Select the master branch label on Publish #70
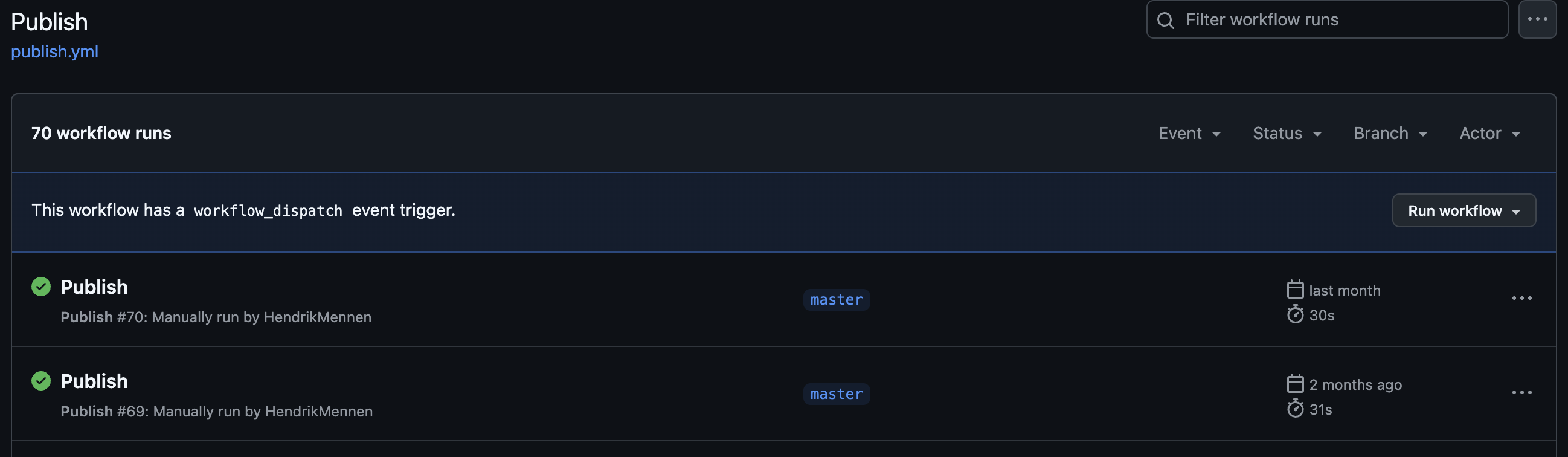The width and height of the screenshot is (1568, 457). click(837, 300)
